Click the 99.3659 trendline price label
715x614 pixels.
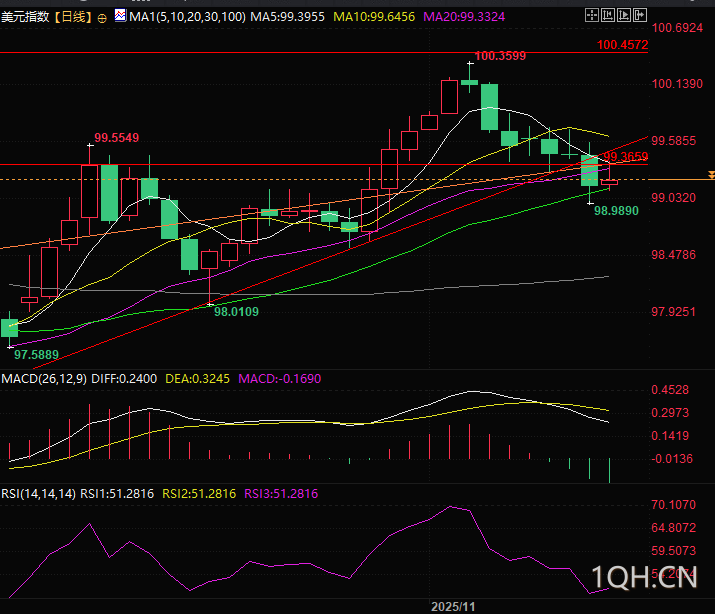coord(625,157)
